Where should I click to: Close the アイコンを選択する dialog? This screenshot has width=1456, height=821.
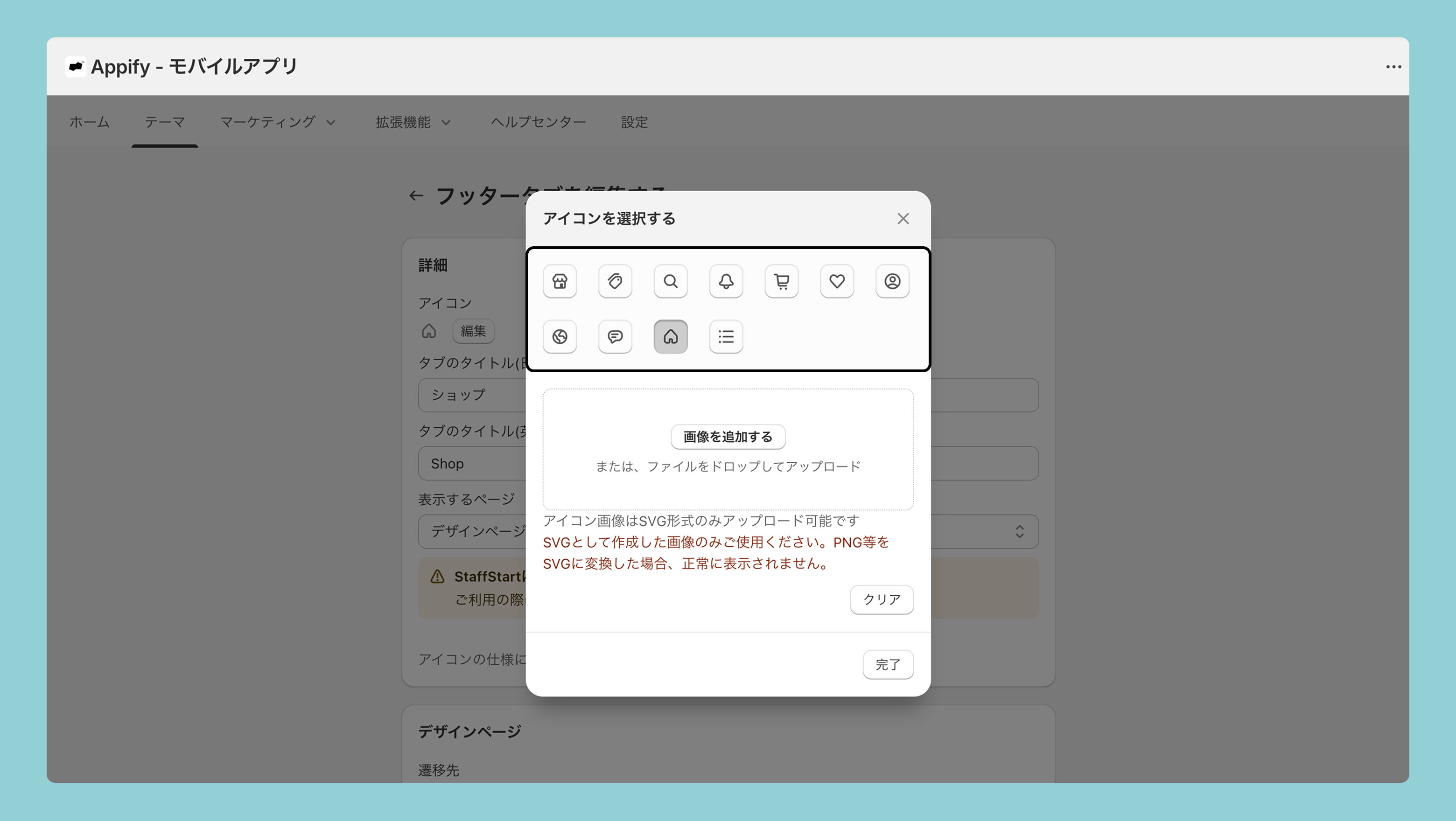[903, 219]
